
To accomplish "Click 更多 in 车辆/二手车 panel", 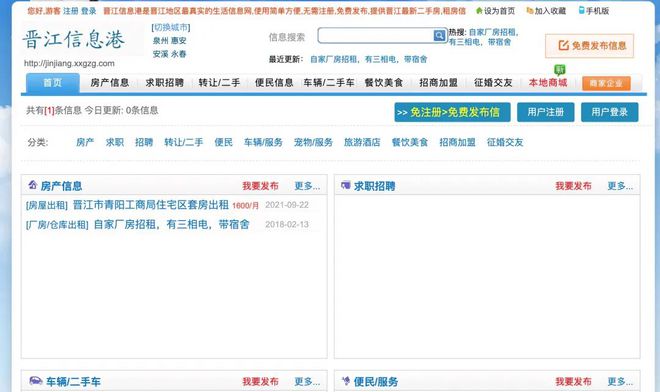I will coord(307,381).
